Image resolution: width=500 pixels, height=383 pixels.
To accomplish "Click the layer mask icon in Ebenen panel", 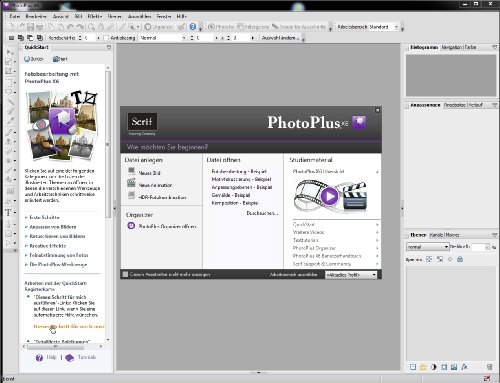I will (x=444, y=367).
